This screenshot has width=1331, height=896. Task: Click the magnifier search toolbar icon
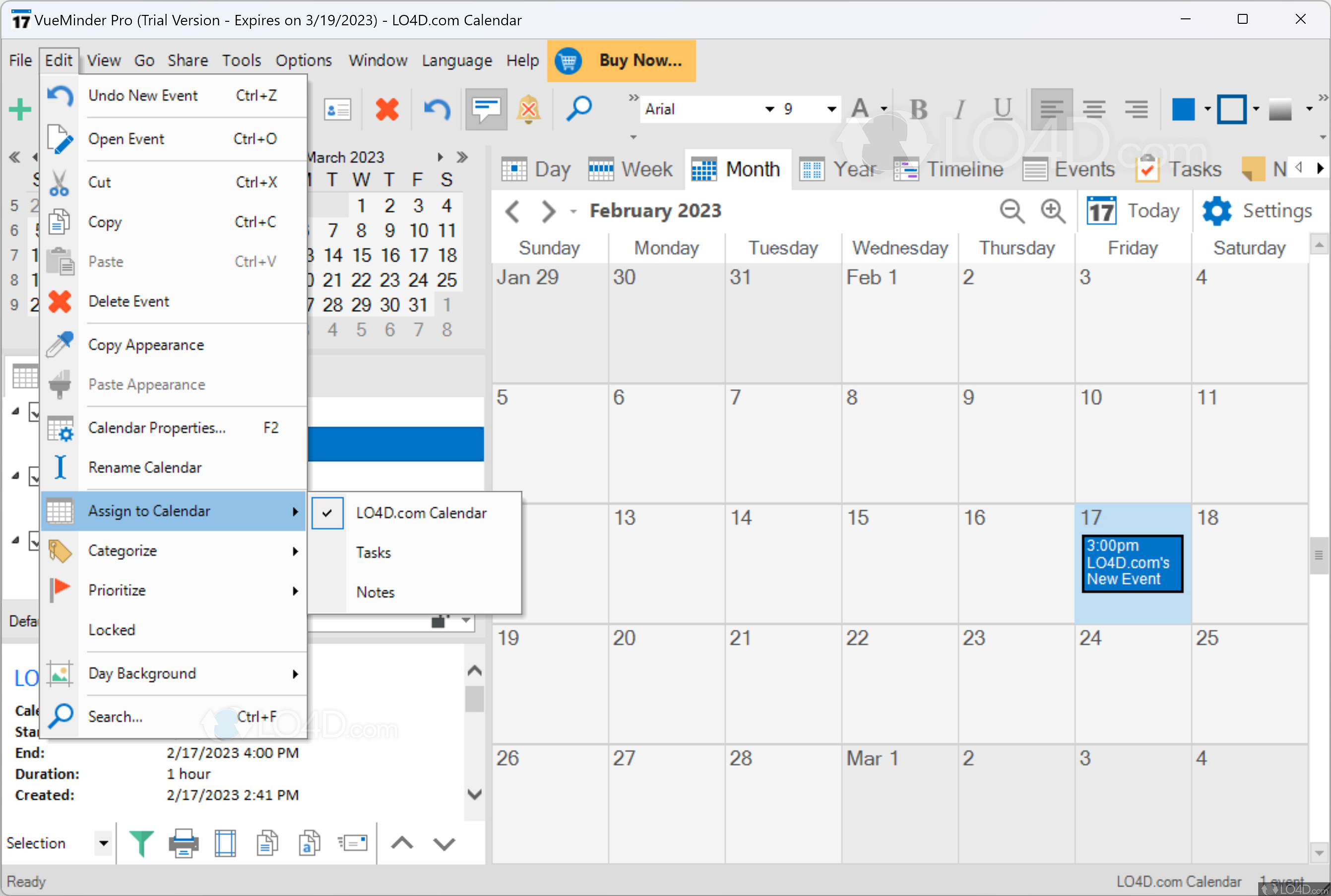pos(578,109)
